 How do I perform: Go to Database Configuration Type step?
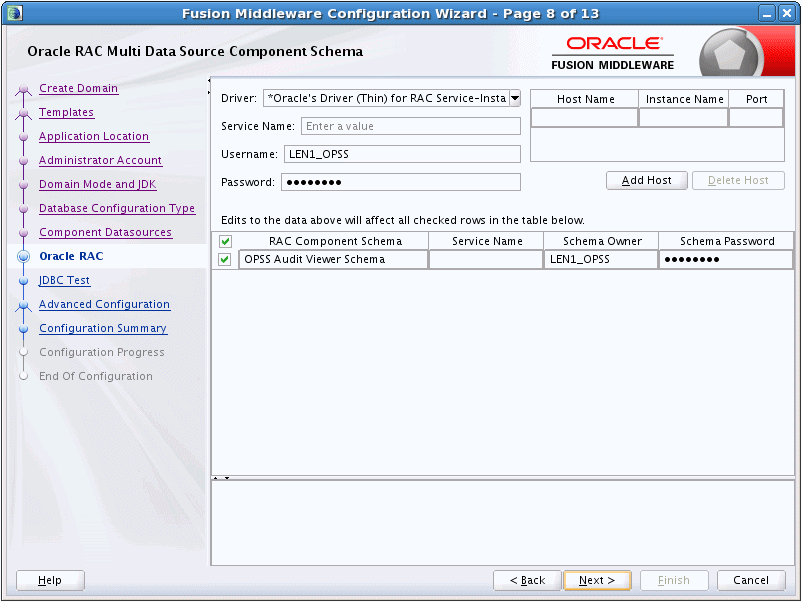[117, 208]
